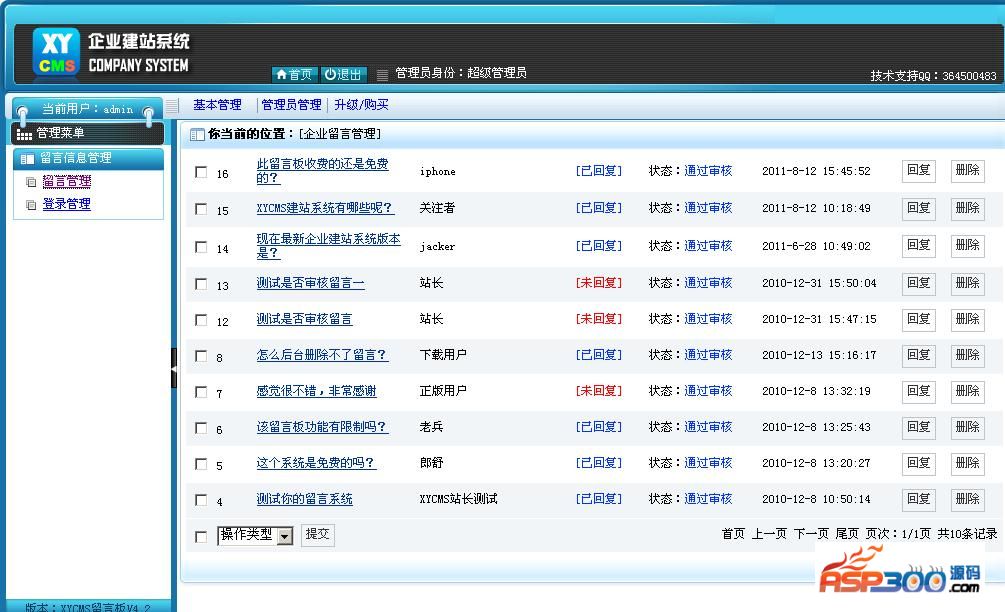
Task: Open message 测试是否审核留言一
Action: (x=310, y=283)
